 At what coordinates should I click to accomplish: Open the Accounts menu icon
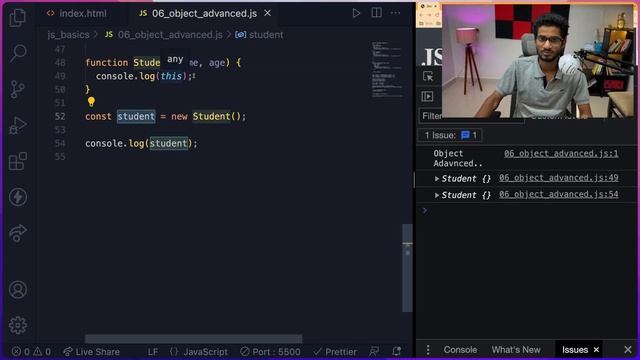(x=18, y=289)
